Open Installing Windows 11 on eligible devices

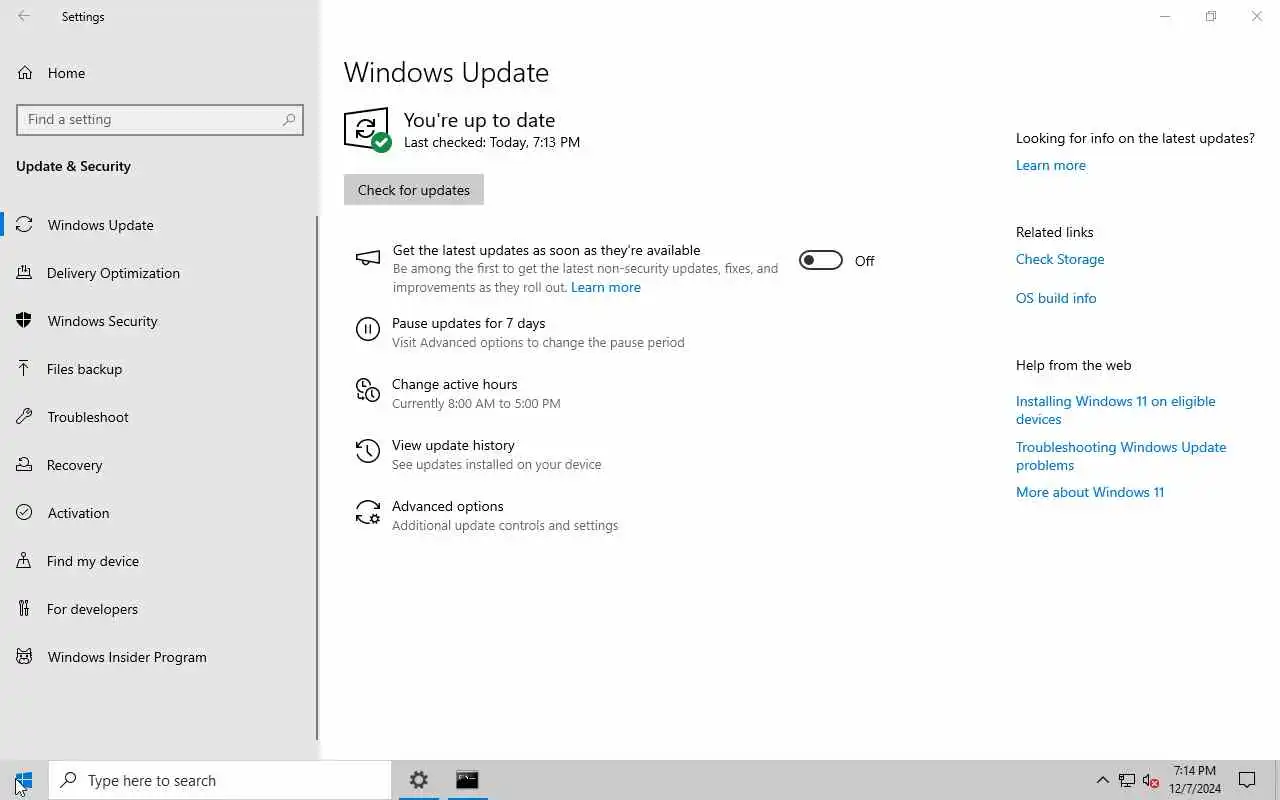tap(1116, 410)
